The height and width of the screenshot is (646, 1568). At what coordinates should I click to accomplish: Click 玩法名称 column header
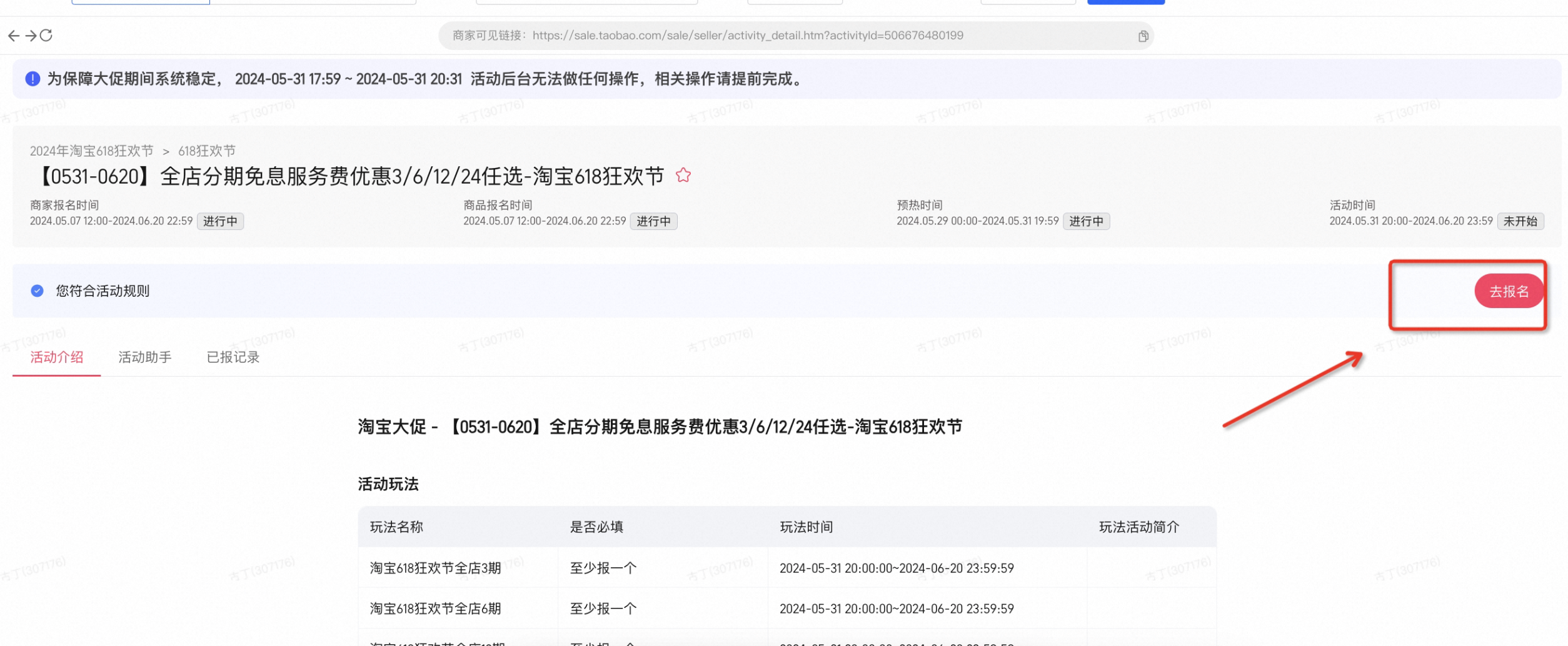396,527
